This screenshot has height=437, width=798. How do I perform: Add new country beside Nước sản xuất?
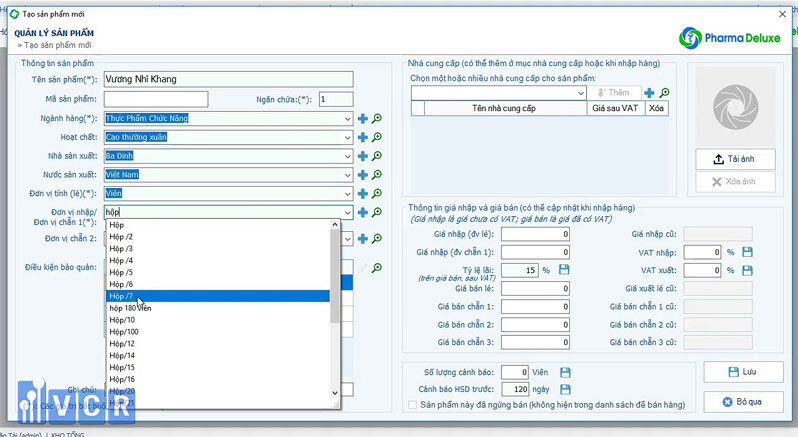(x=363, y=175)
